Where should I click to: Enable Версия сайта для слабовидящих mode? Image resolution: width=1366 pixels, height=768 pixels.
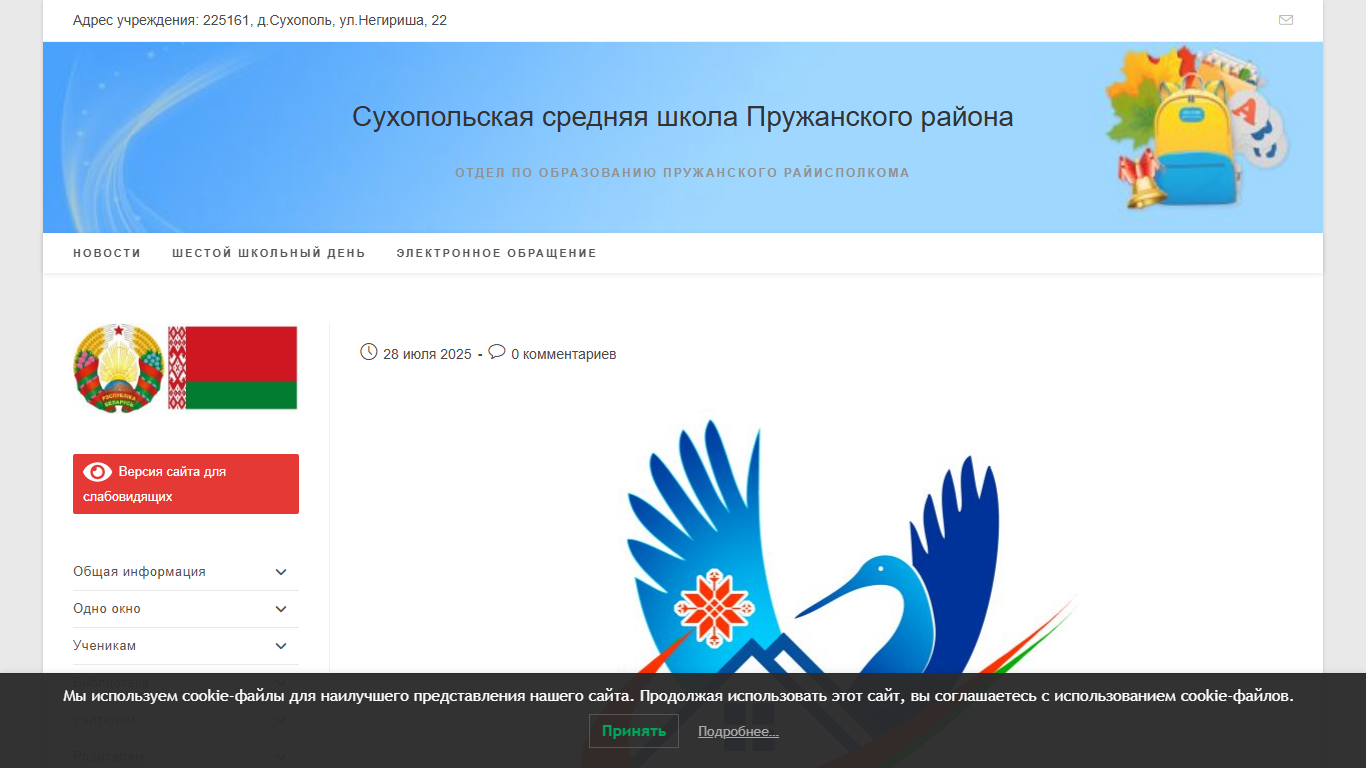(186, 484)
